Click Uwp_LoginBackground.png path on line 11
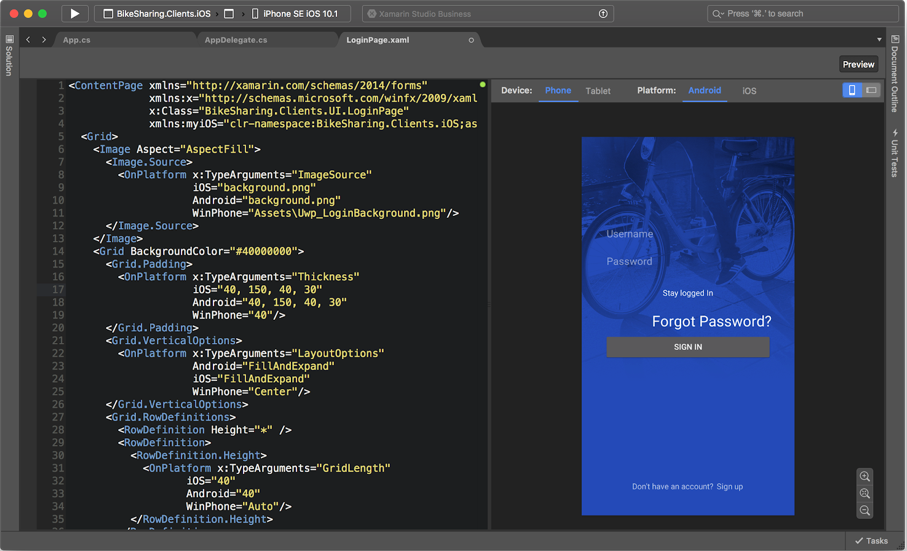This screenshot has width=907, height=551. [x=348, y=213]
